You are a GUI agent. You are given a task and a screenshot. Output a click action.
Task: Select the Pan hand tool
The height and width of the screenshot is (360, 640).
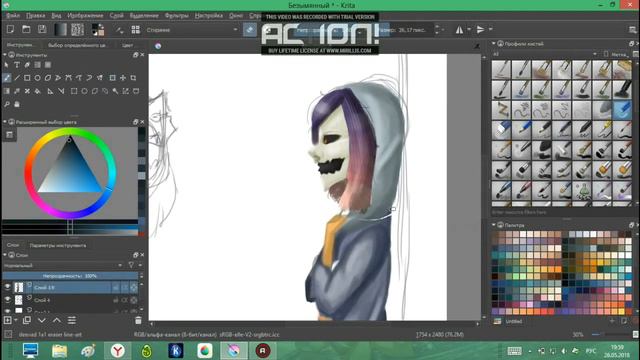pyautogui.click(x=17, y=104)
